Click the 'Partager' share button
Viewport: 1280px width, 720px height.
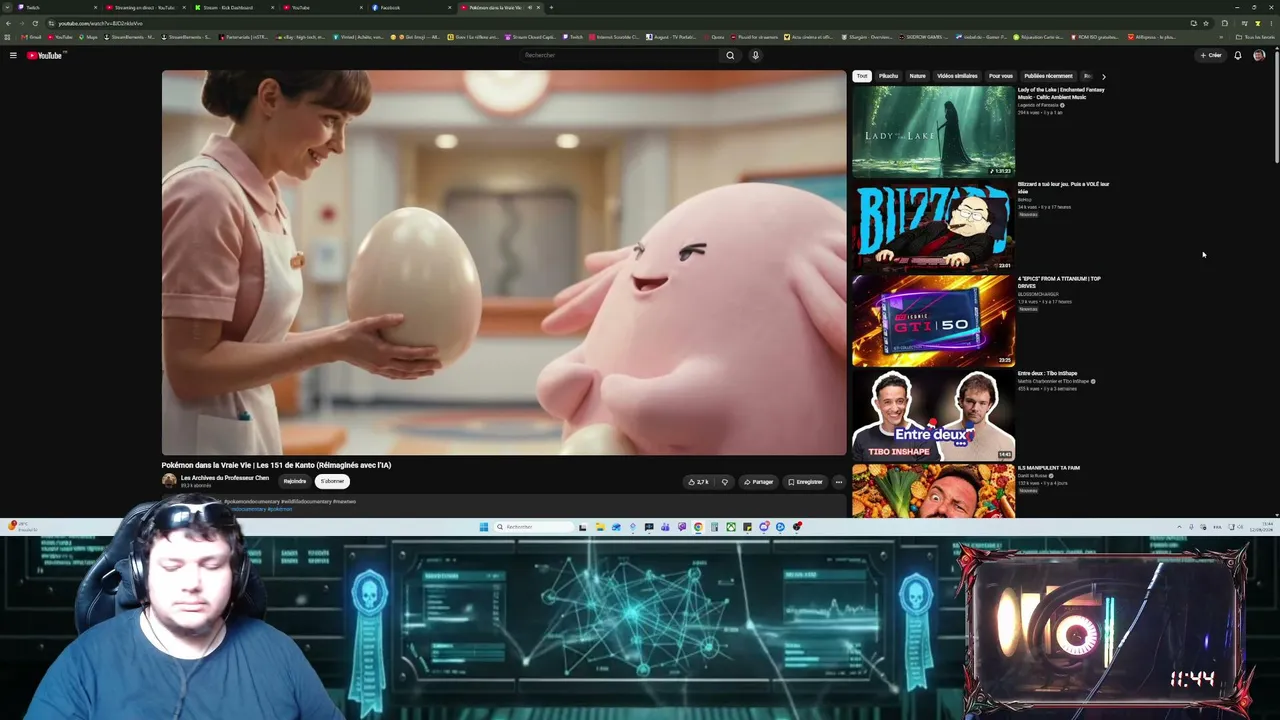click(758, 482)
